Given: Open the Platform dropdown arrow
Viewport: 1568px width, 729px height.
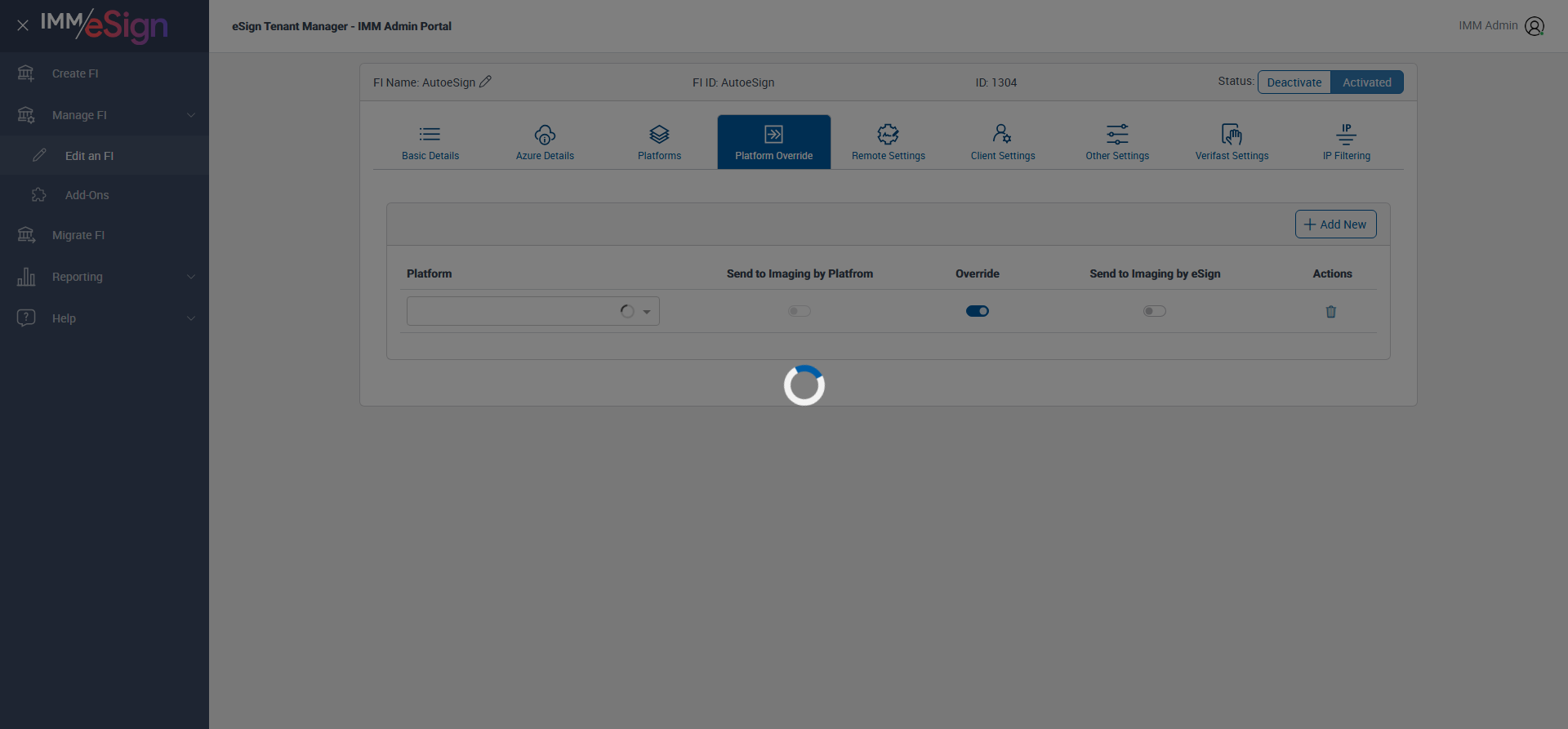Looking at the screenshot, I should coord(647,311).
